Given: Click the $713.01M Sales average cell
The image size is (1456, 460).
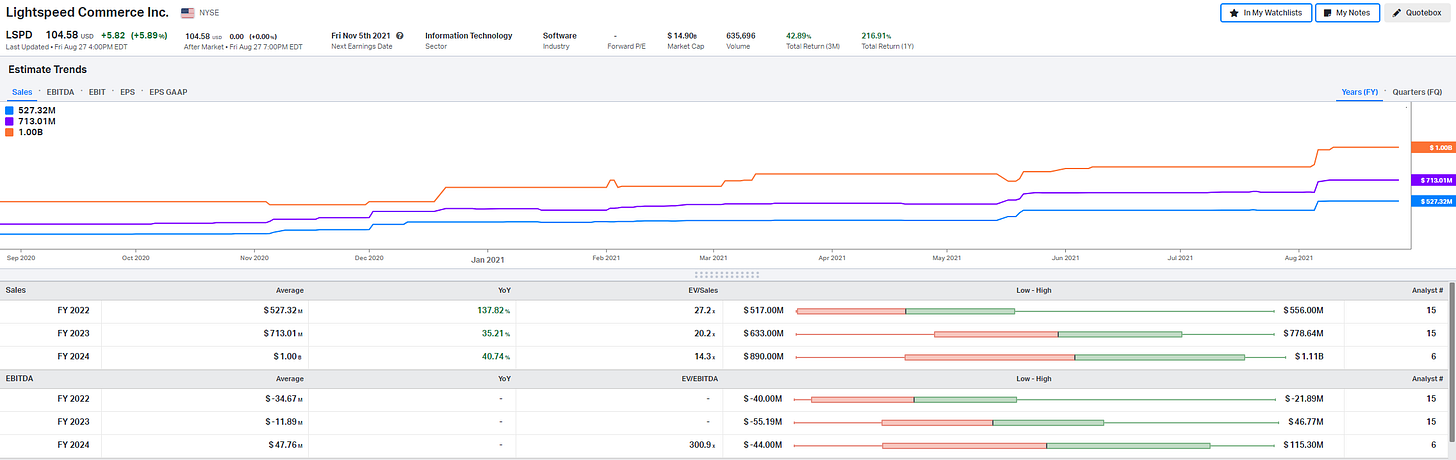Looking at the screenshot, I should pyautogui.click(x=283, y=333).
